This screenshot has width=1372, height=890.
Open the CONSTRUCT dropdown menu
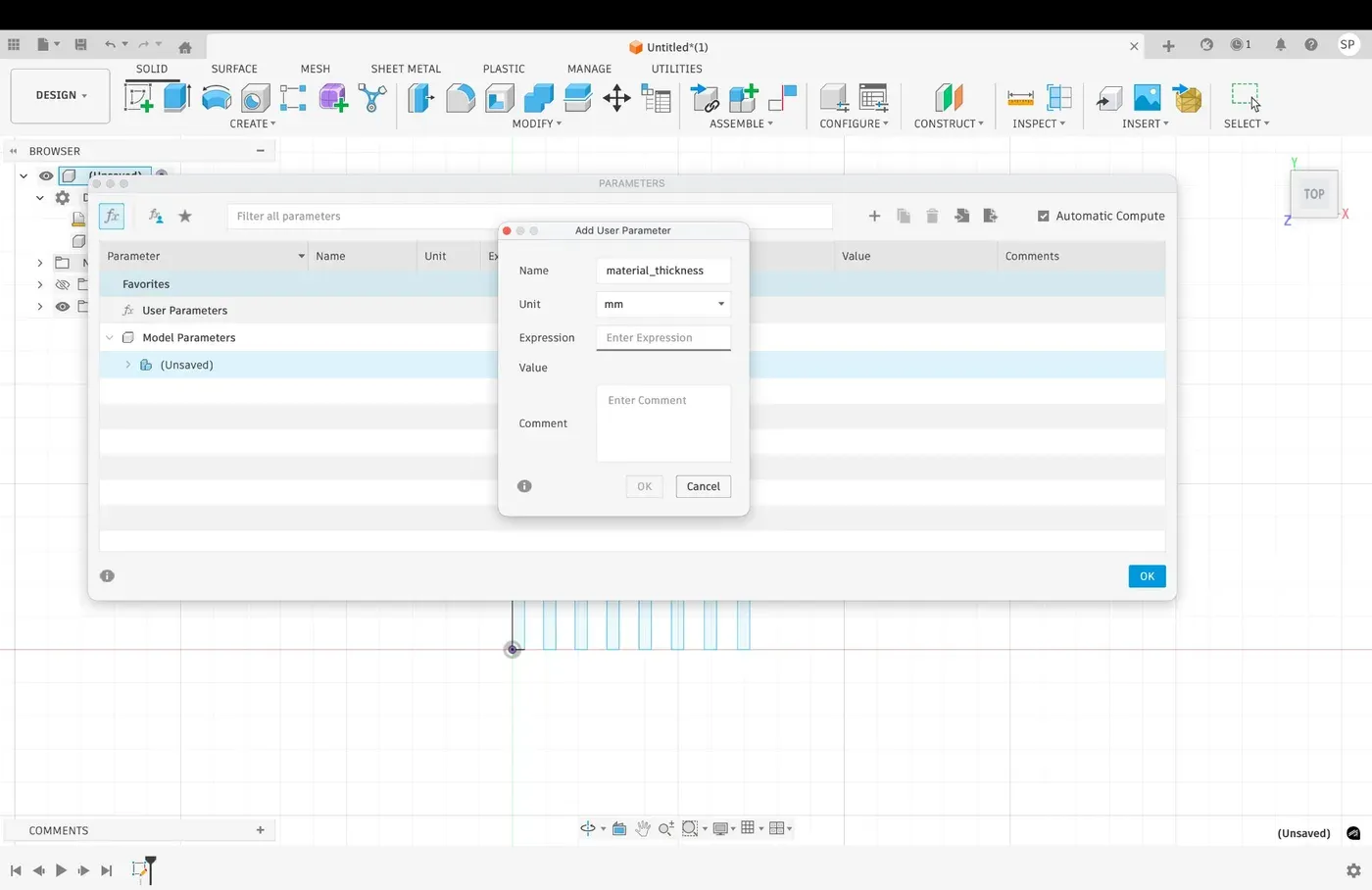(x=949, y=124)
